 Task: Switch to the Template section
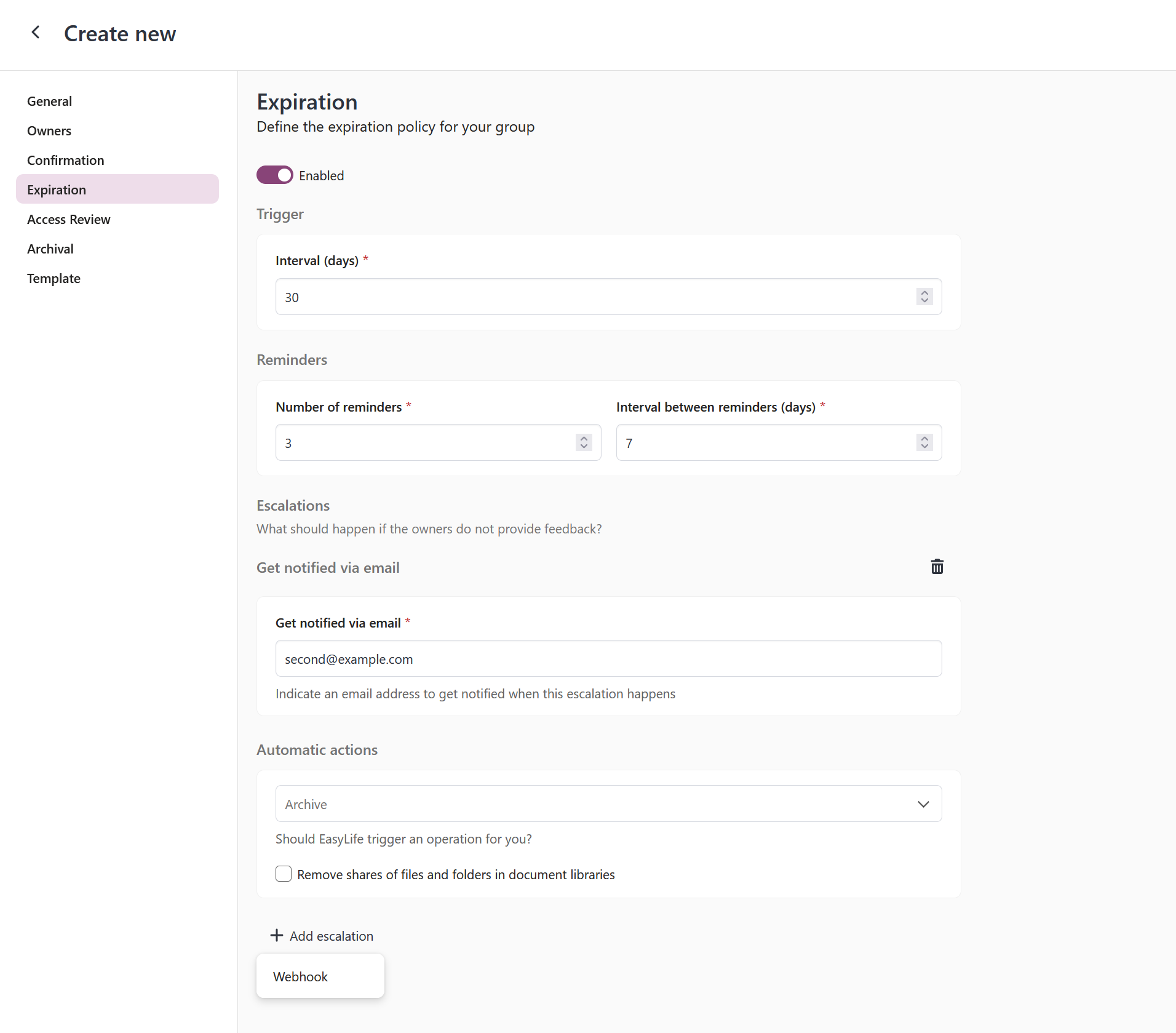(x=54, y=278)
